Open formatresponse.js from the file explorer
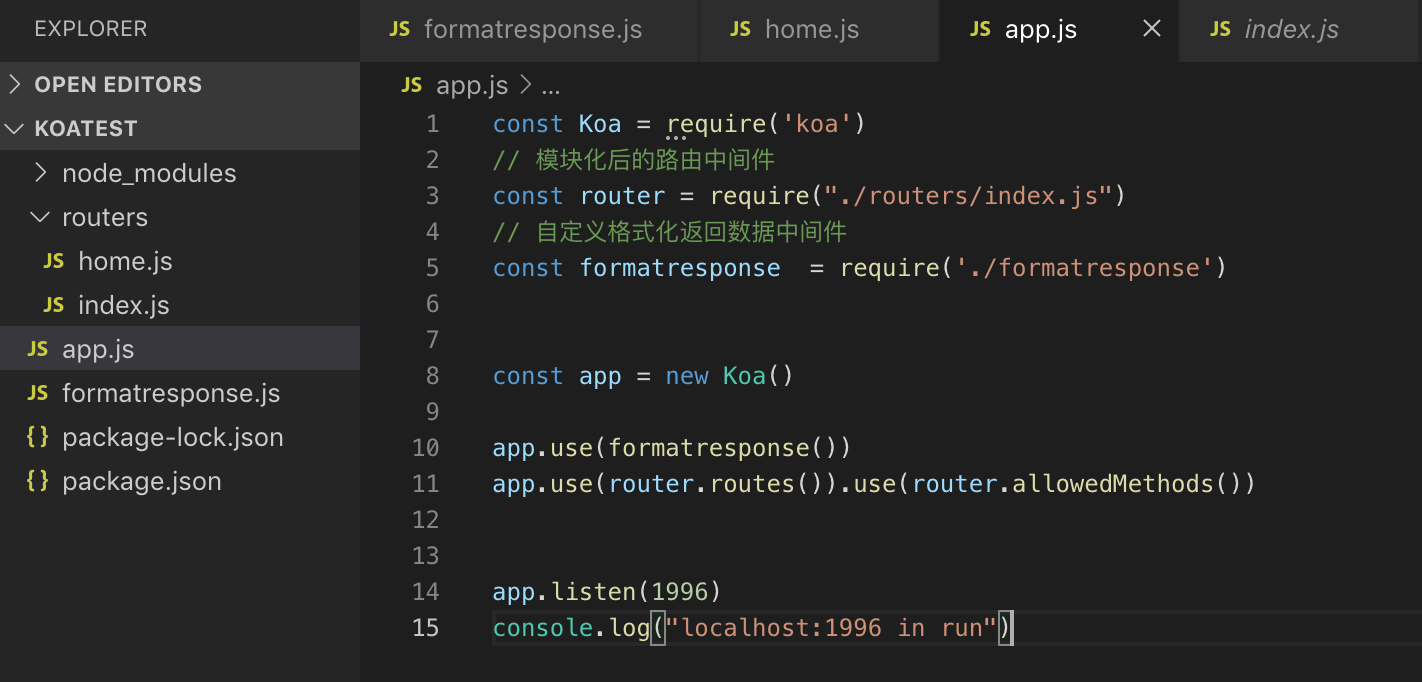 pyautogui.click(x=170, y=393)
